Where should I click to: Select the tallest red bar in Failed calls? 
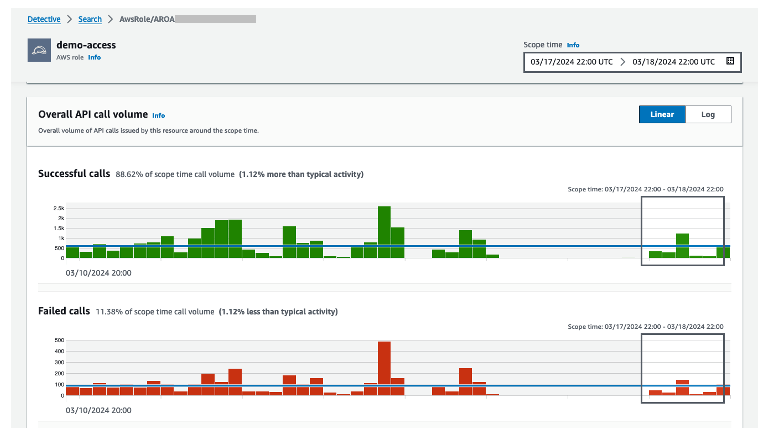tap(384, 367)
